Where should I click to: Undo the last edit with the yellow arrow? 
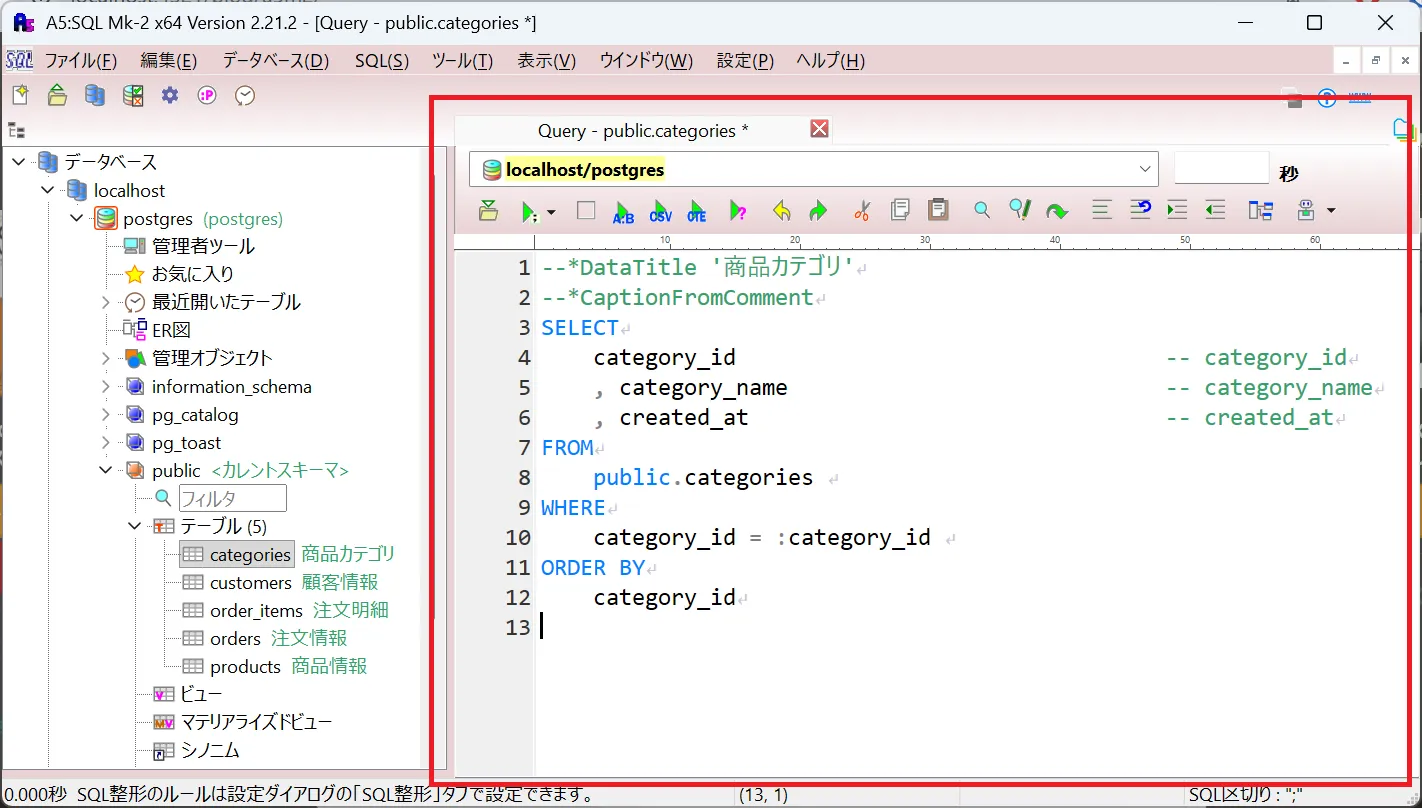point(782,211)
